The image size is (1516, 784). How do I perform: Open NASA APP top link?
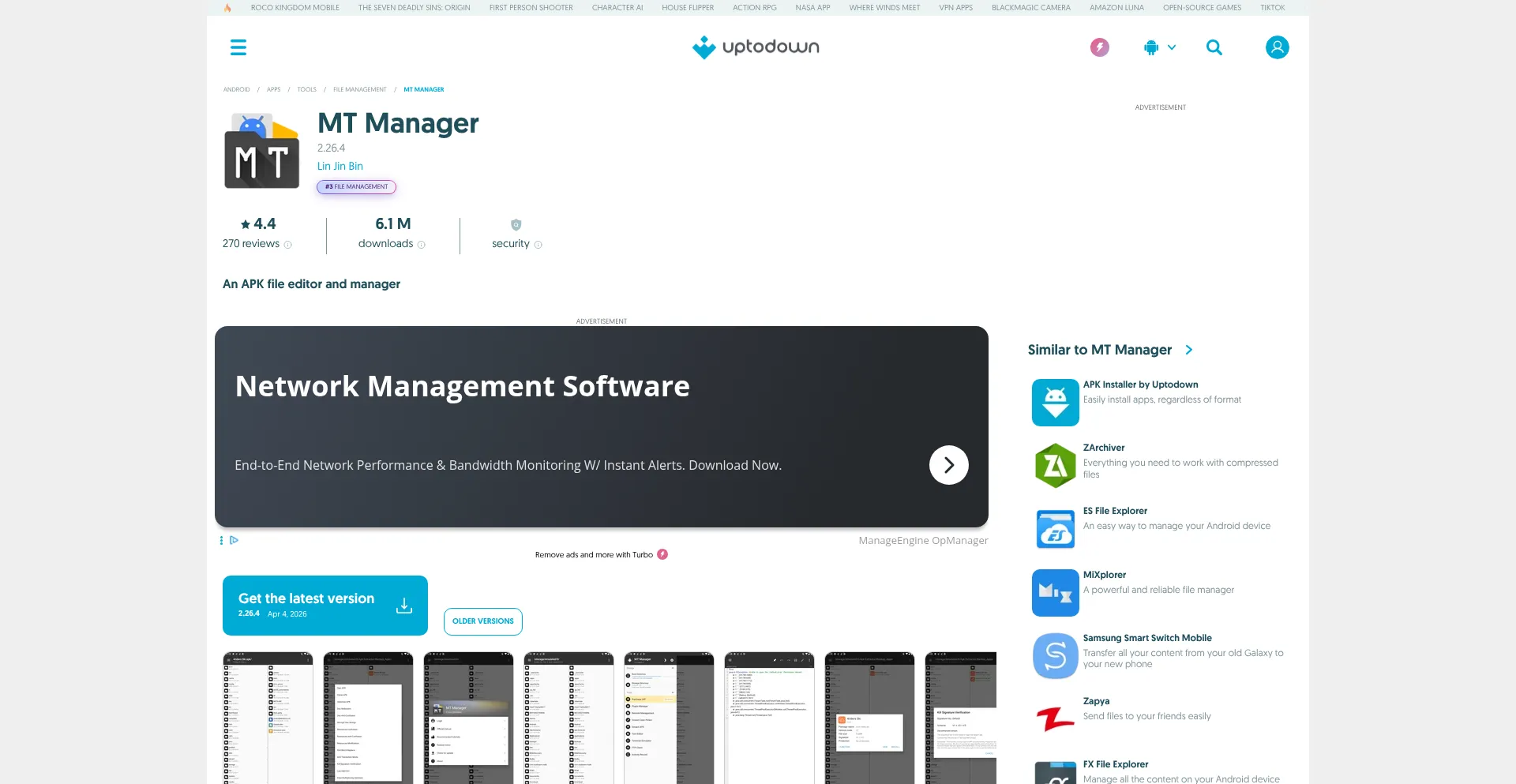pyautogui.click(x=813, y=8)
